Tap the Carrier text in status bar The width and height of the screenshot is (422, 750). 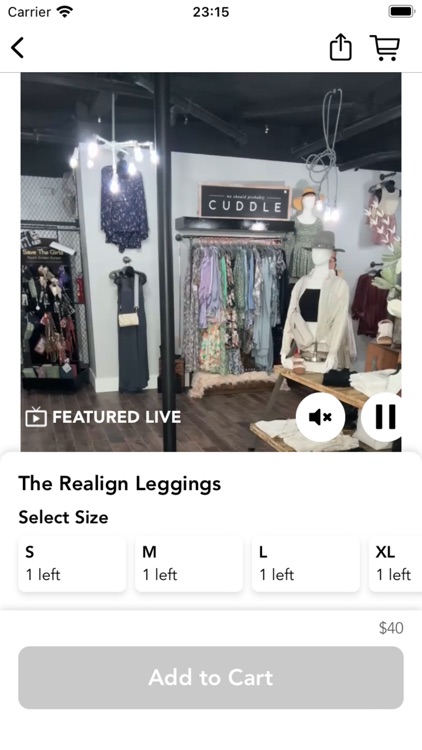point(29,11)
